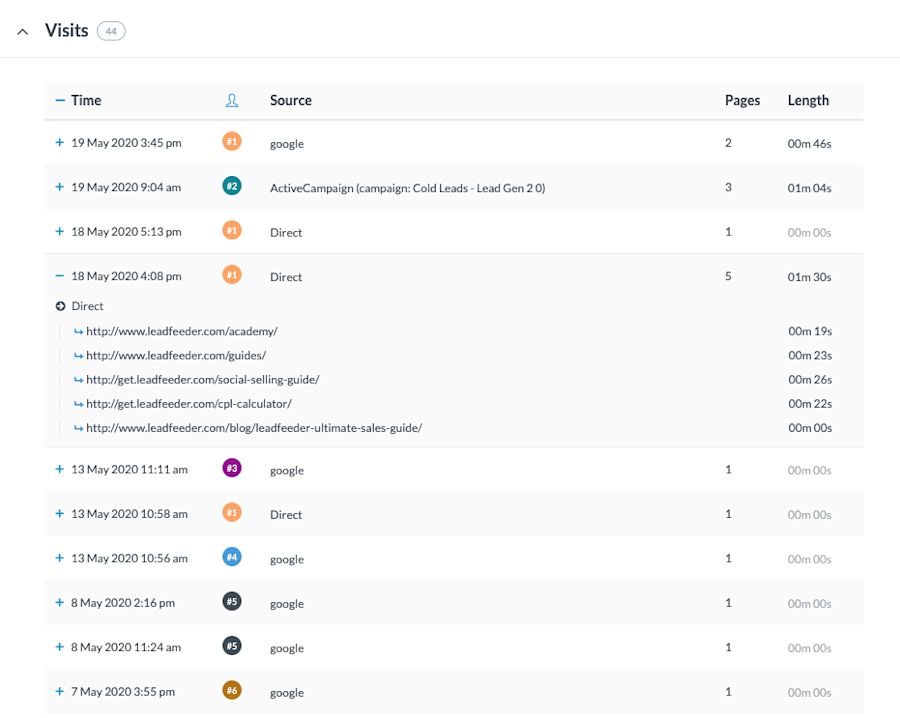This screenshot has width=900, height=718.
Task: Click the visitor person icon in table header
Action: pos(233,100)
